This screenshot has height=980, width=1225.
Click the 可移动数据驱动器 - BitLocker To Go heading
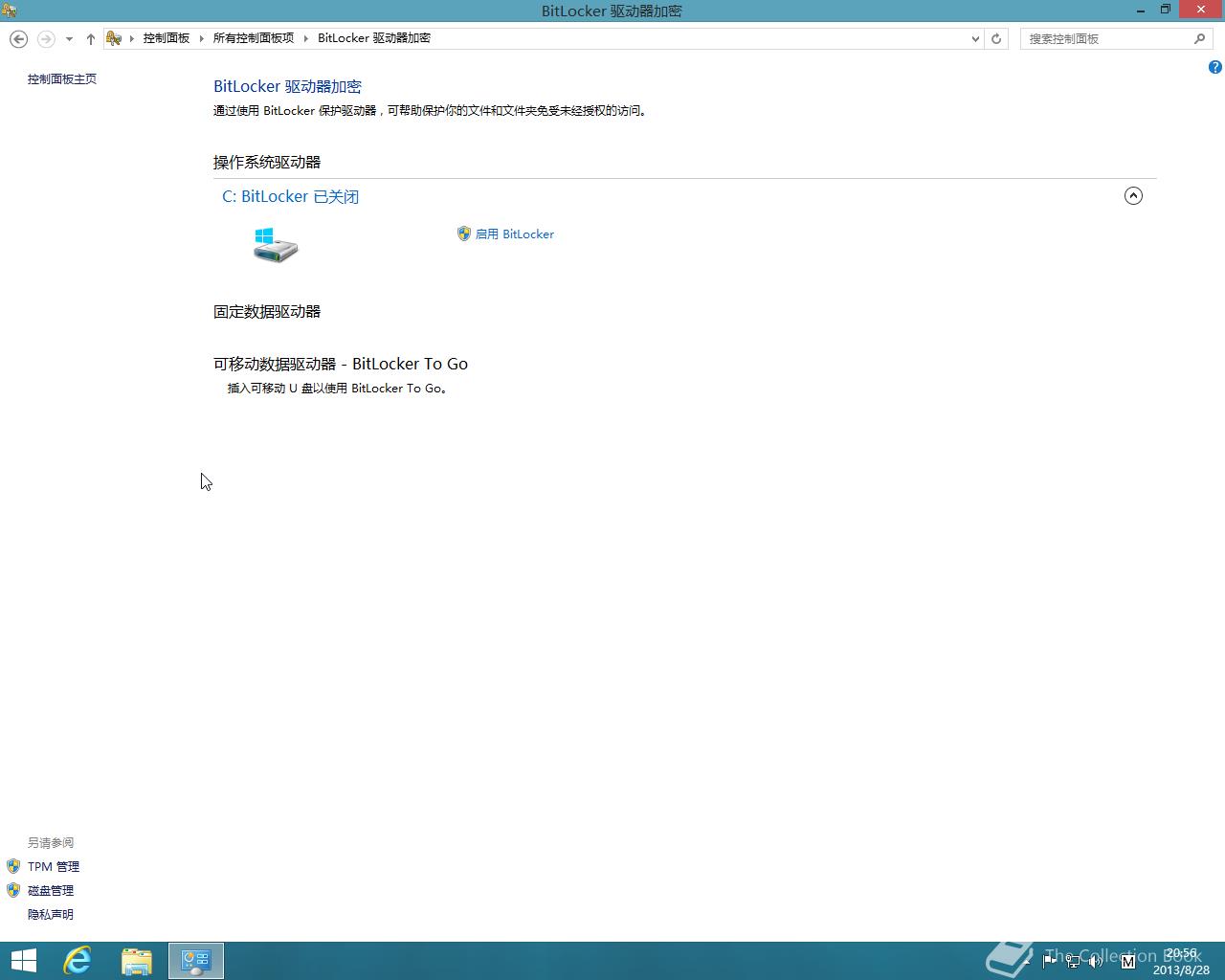(x=341, y=364)
